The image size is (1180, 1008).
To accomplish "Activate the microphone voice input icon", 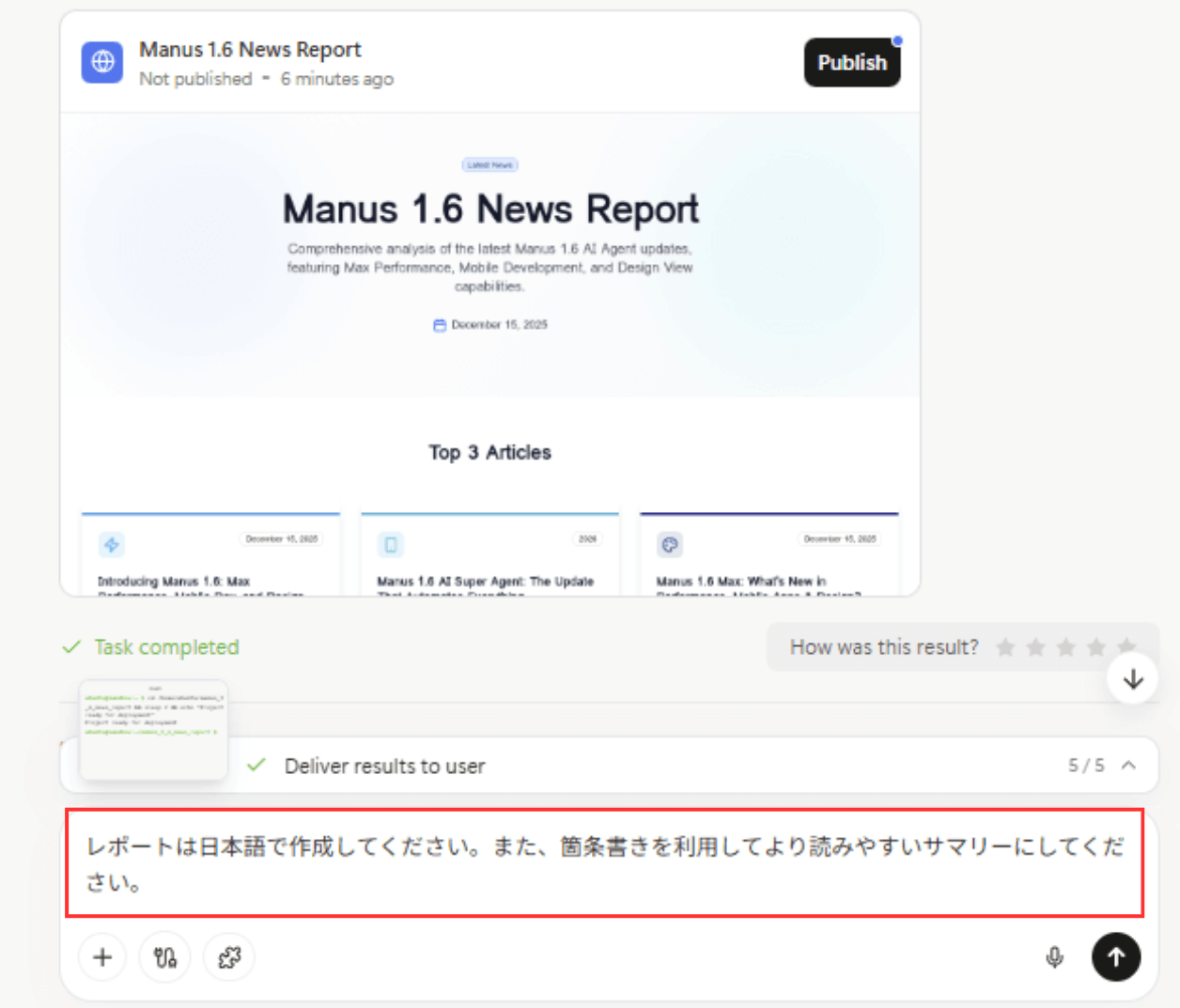I will click(x=1054, y=957).
